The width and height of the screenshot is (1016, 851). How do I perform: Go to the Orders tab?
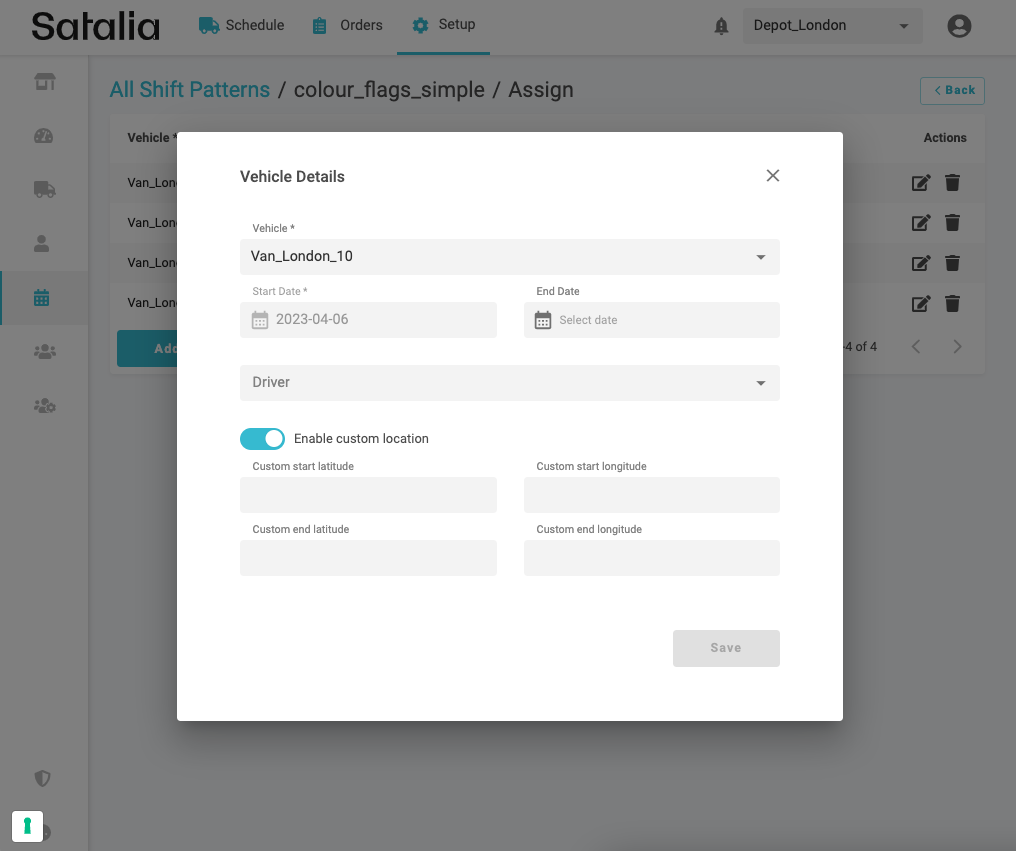[x=347, y=25]
